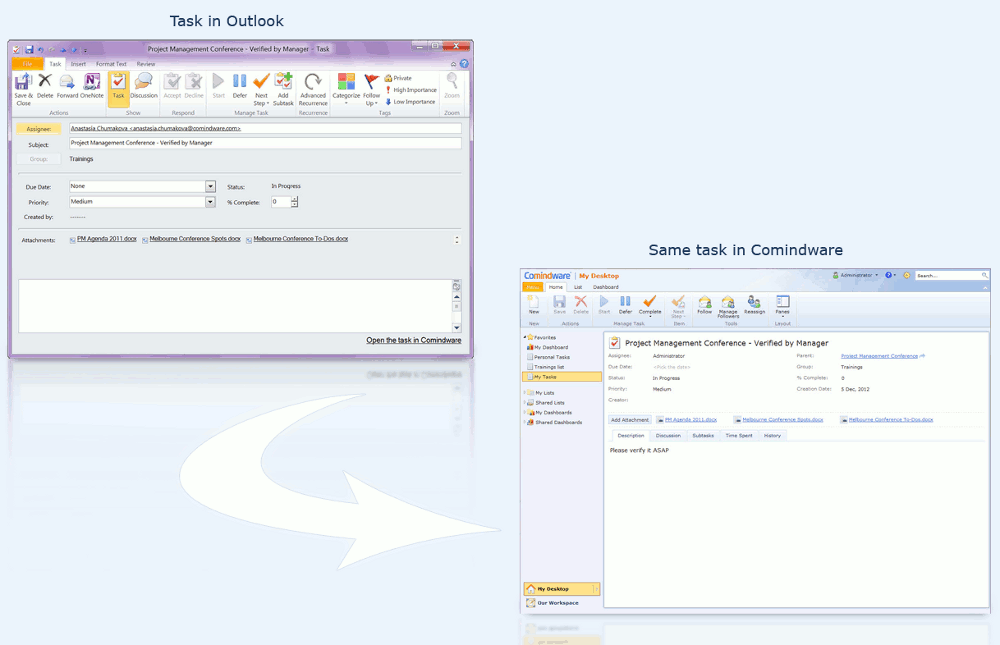This screenshot has height=645, width=1000.
Task: Switch to the List tab in Comindware
Action: click(x=578, y=287)
